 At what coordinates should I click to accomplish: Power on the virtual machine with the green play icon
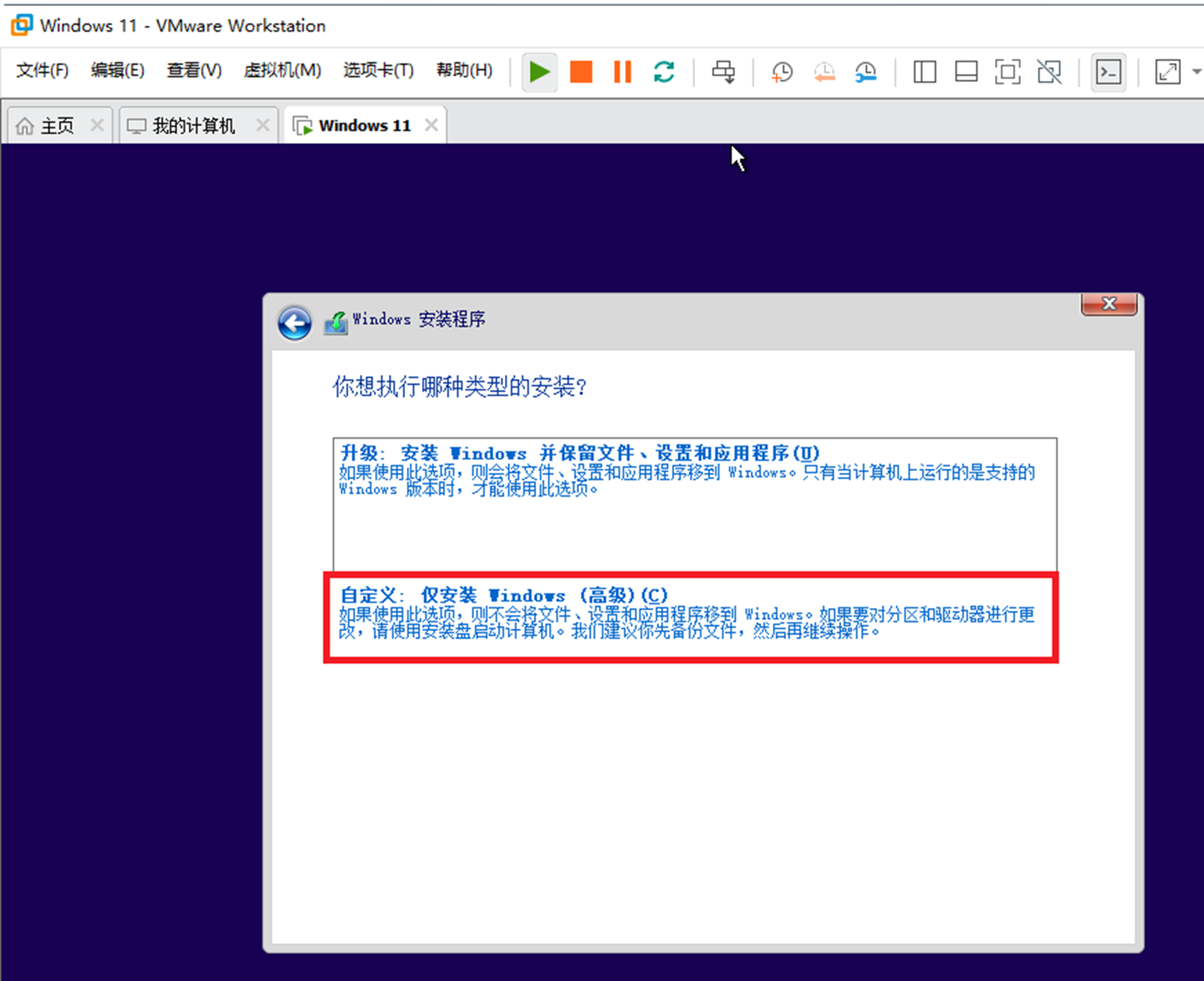[539, 71]
